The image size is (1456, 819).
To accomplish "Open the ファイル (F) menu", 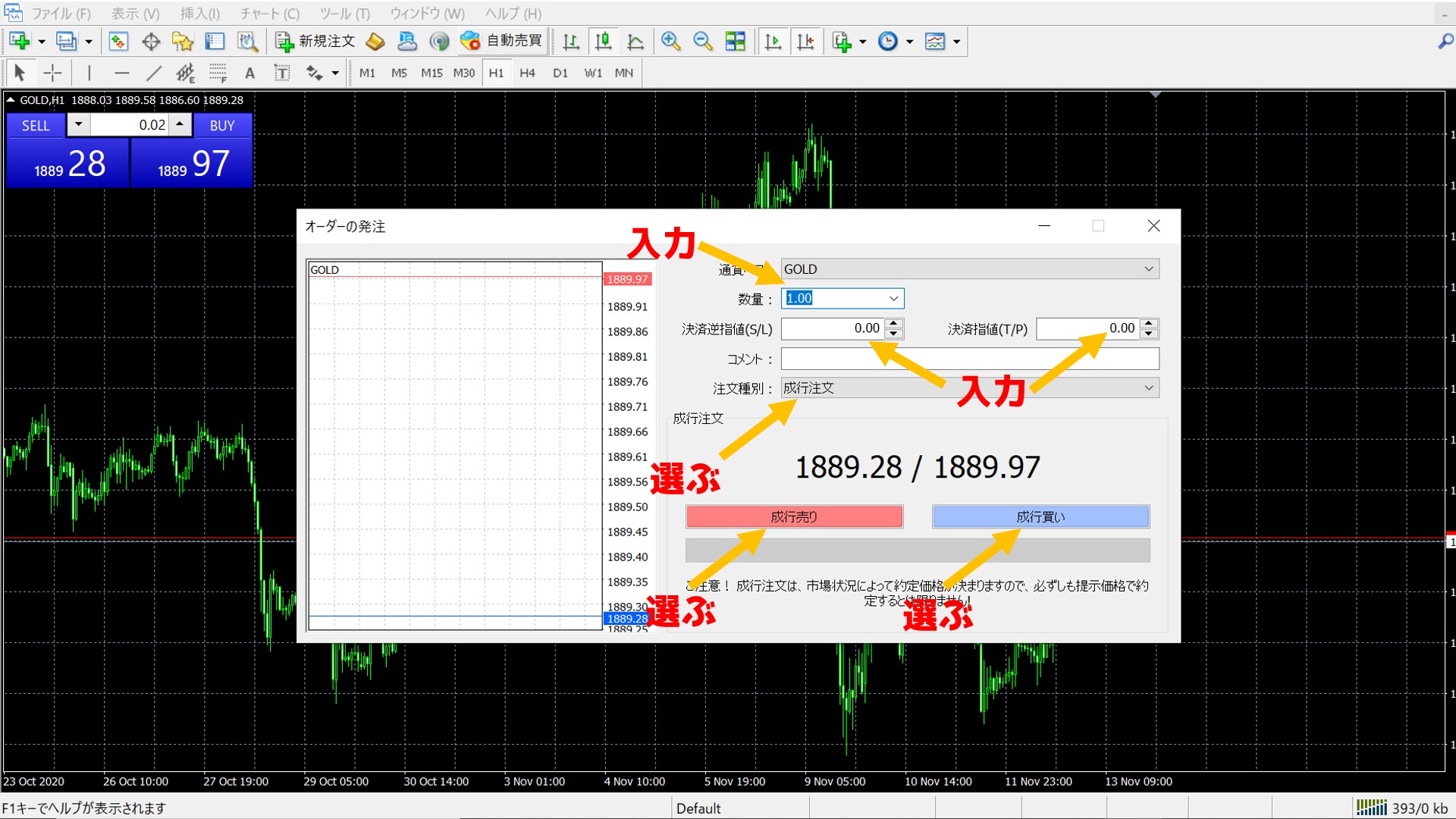I will (61, 14).
